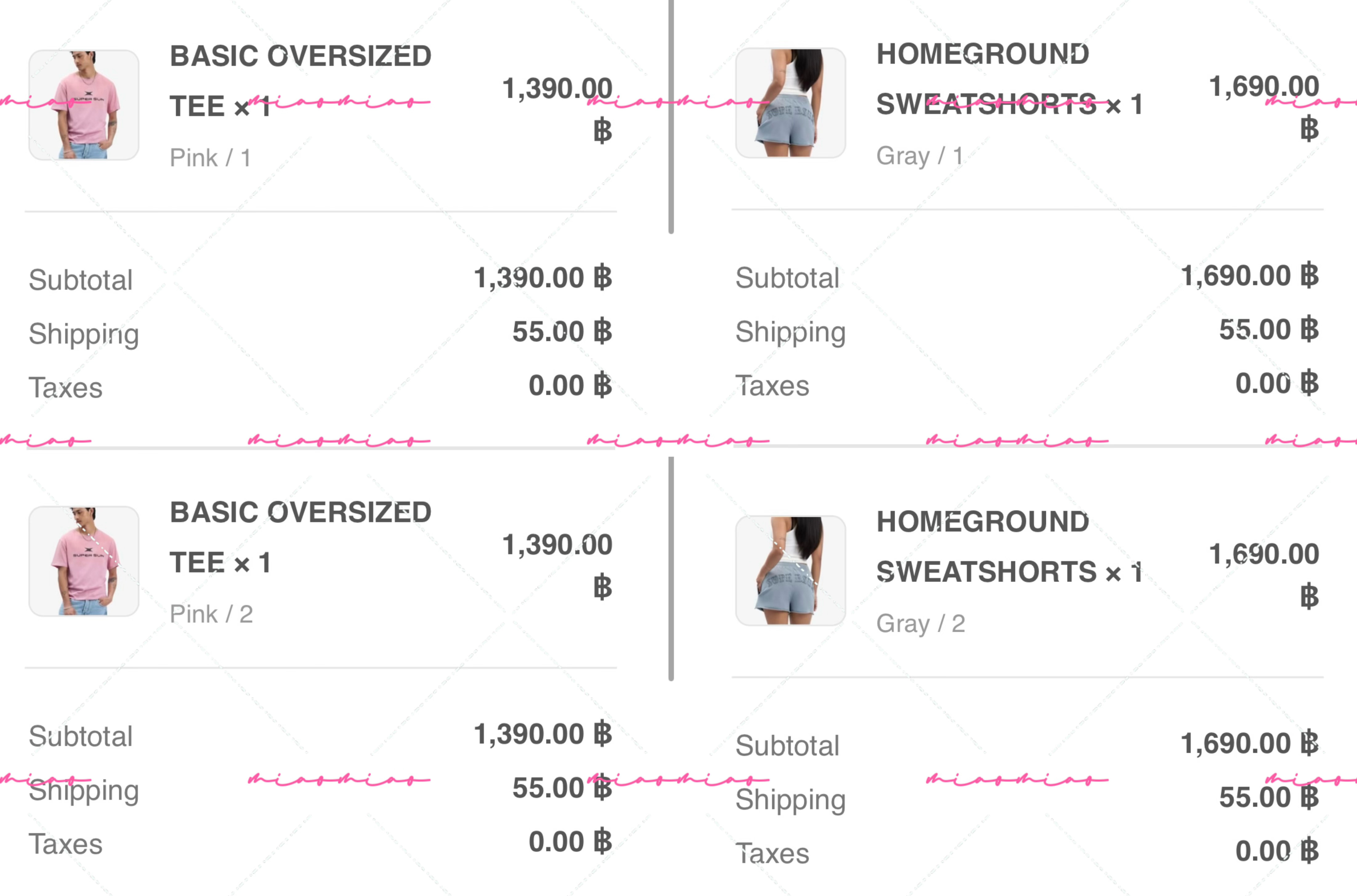
Task: Select the Gray / 2 variant text
Action: tap(921, 624)
